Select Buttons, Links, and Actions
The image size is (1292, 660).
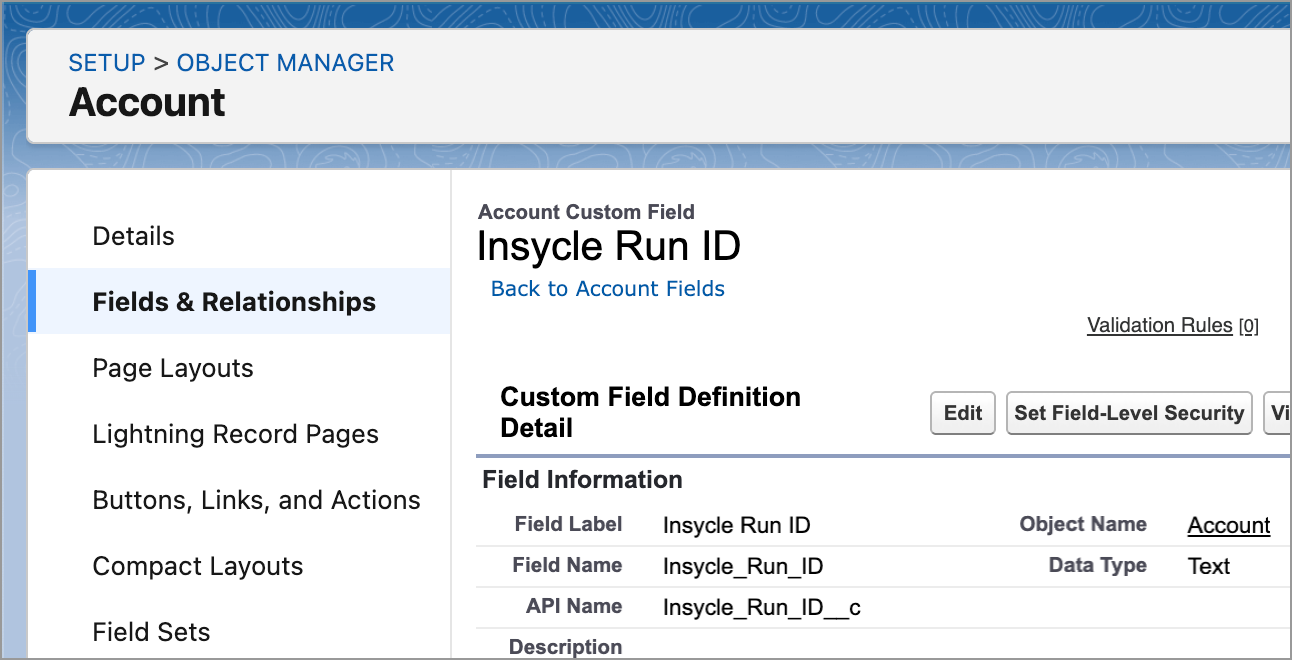256,500
